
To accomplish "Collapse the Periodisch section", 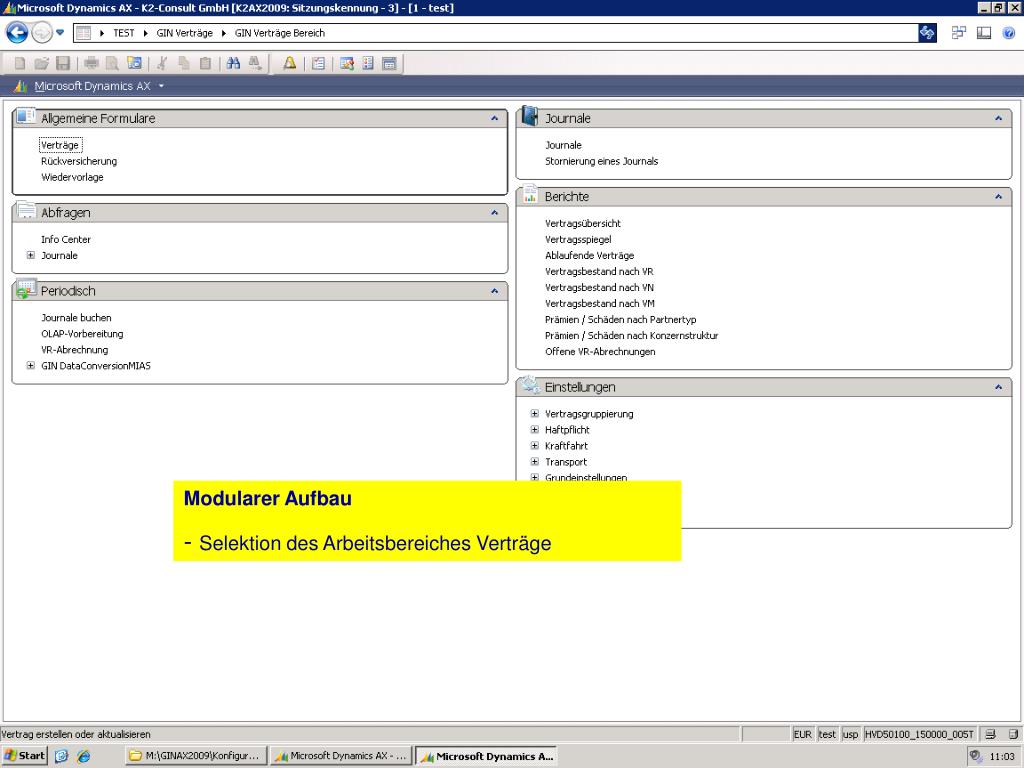I will click(494, 291).
